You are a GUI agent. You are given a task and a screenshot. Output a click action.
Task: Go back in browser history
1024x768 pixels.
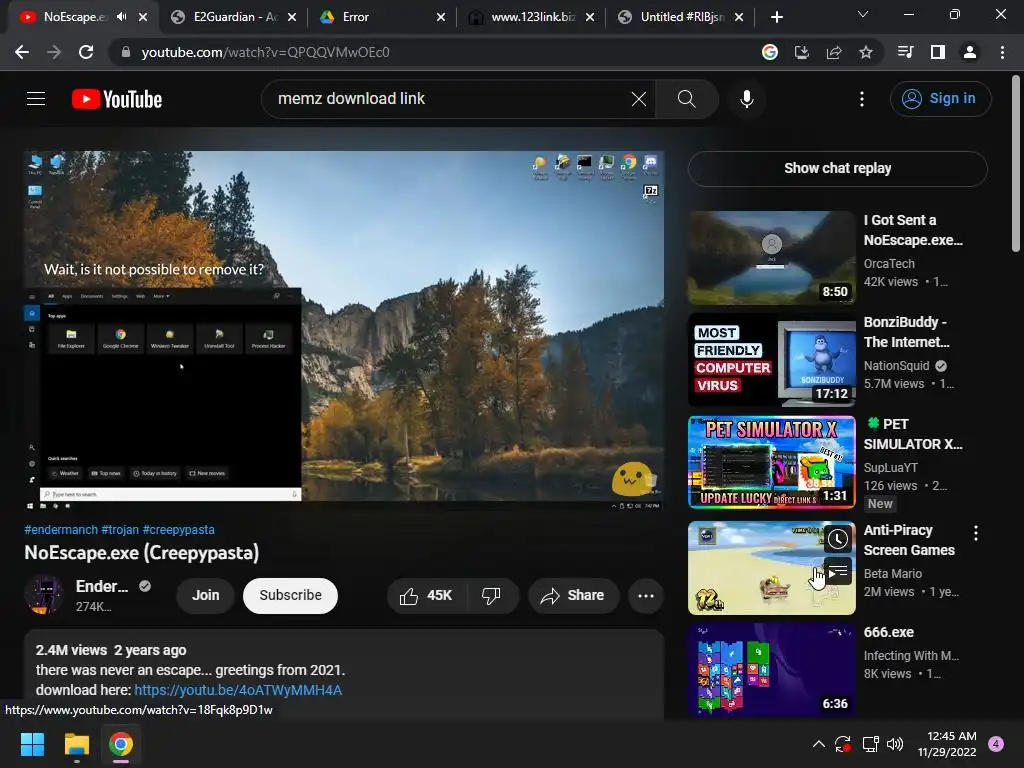(x=22, y=52)
